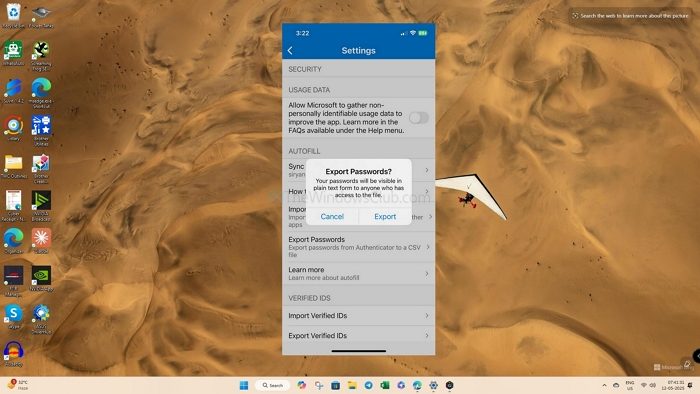Image resolution: width=700 pixels, height=394 pixels.
Task: Open Excel from the taskbar
Action: 385,385
